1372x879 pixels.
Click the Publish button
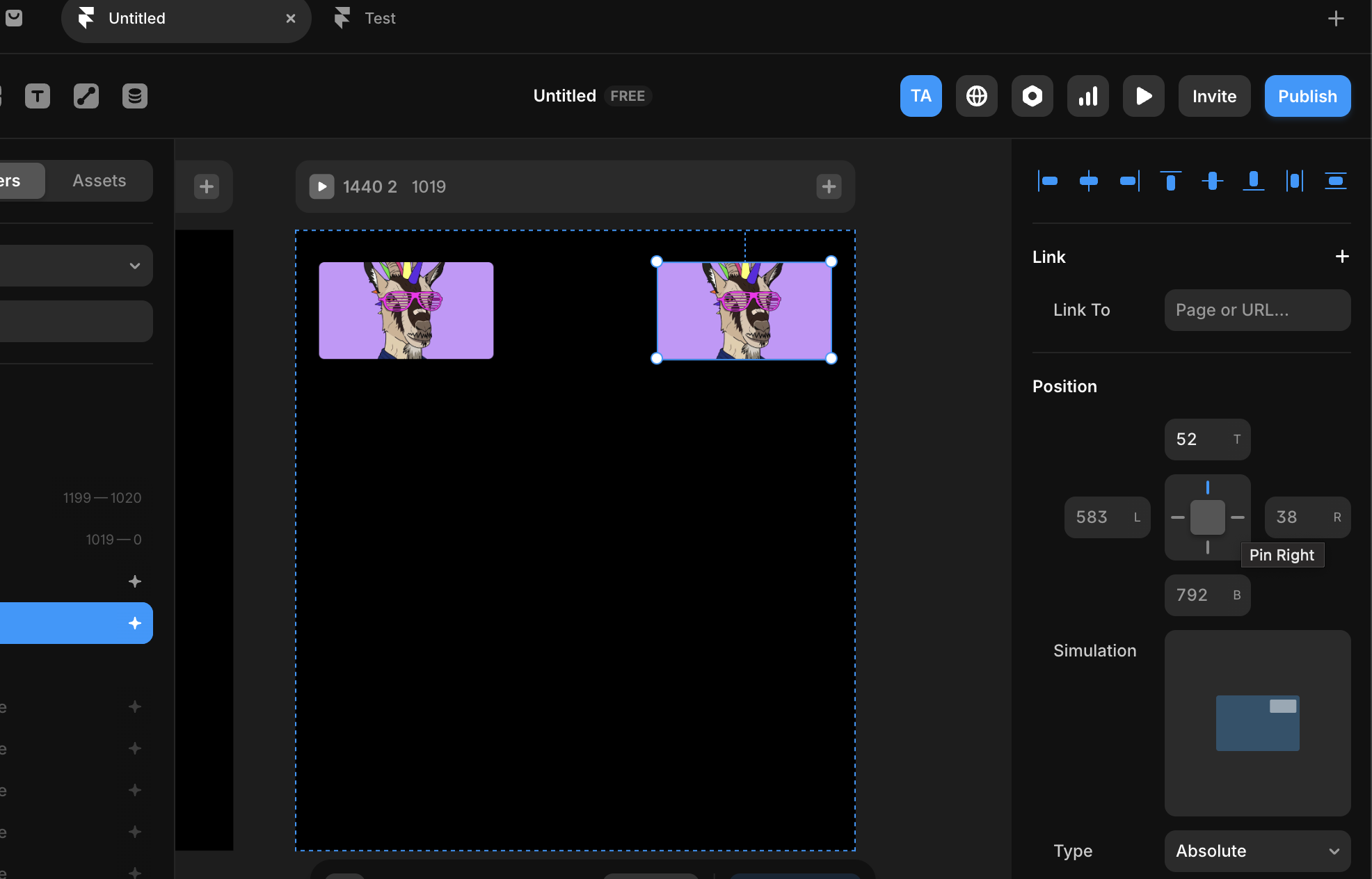pos(1307,96)
